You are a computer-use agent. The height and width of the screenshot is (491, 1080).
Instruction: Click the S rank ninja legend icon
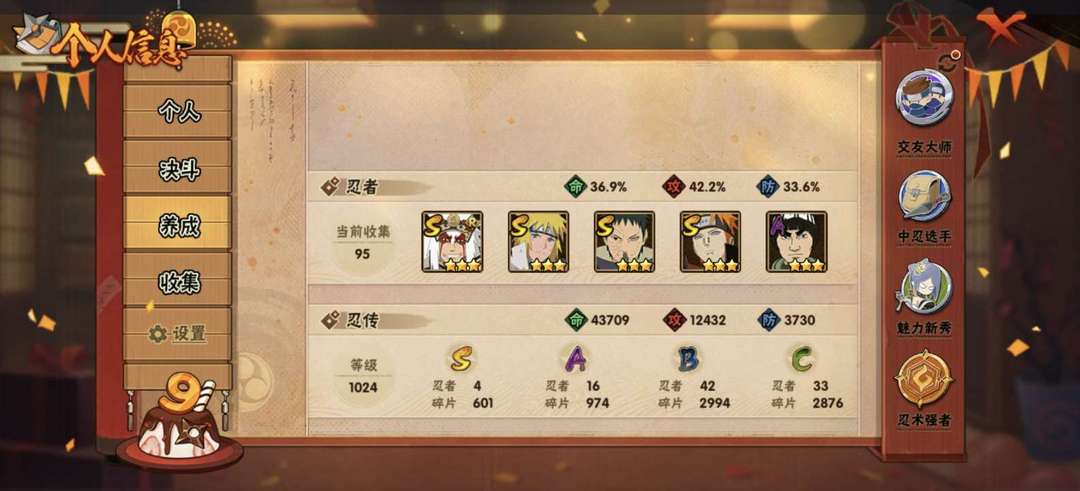[461, 358]
